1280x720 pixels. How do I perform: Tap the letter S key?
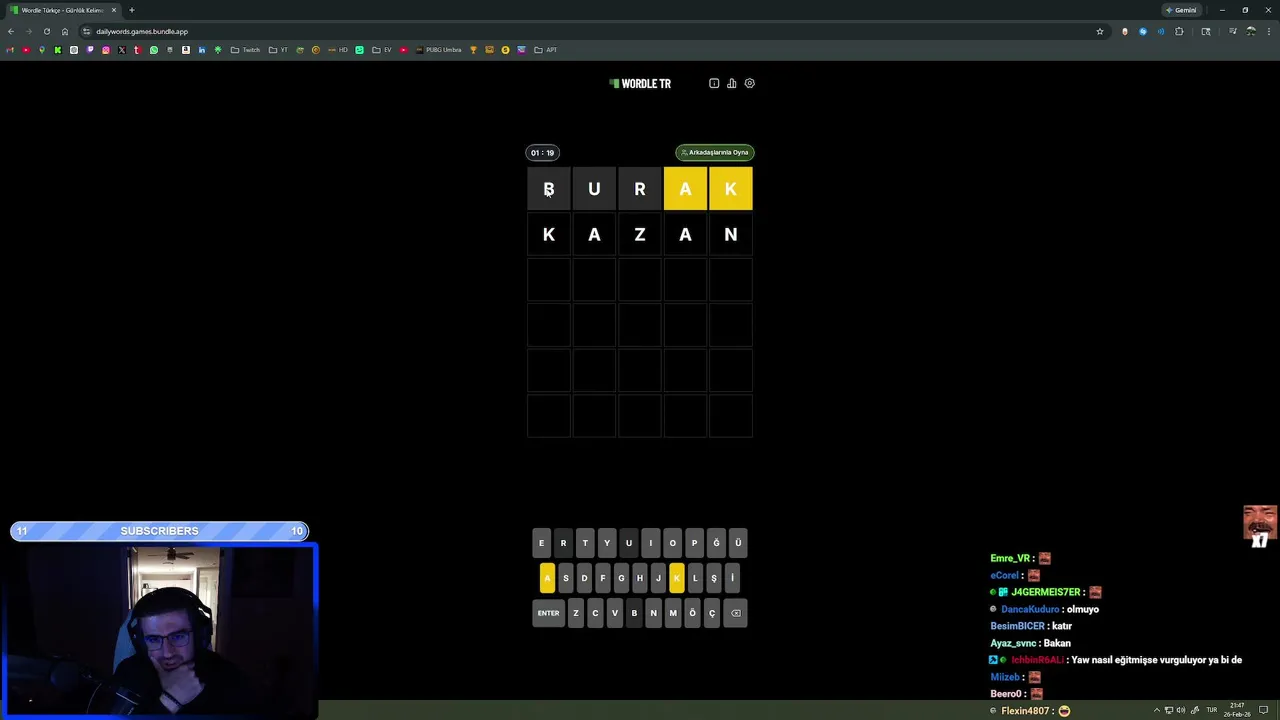click(566, 578)
